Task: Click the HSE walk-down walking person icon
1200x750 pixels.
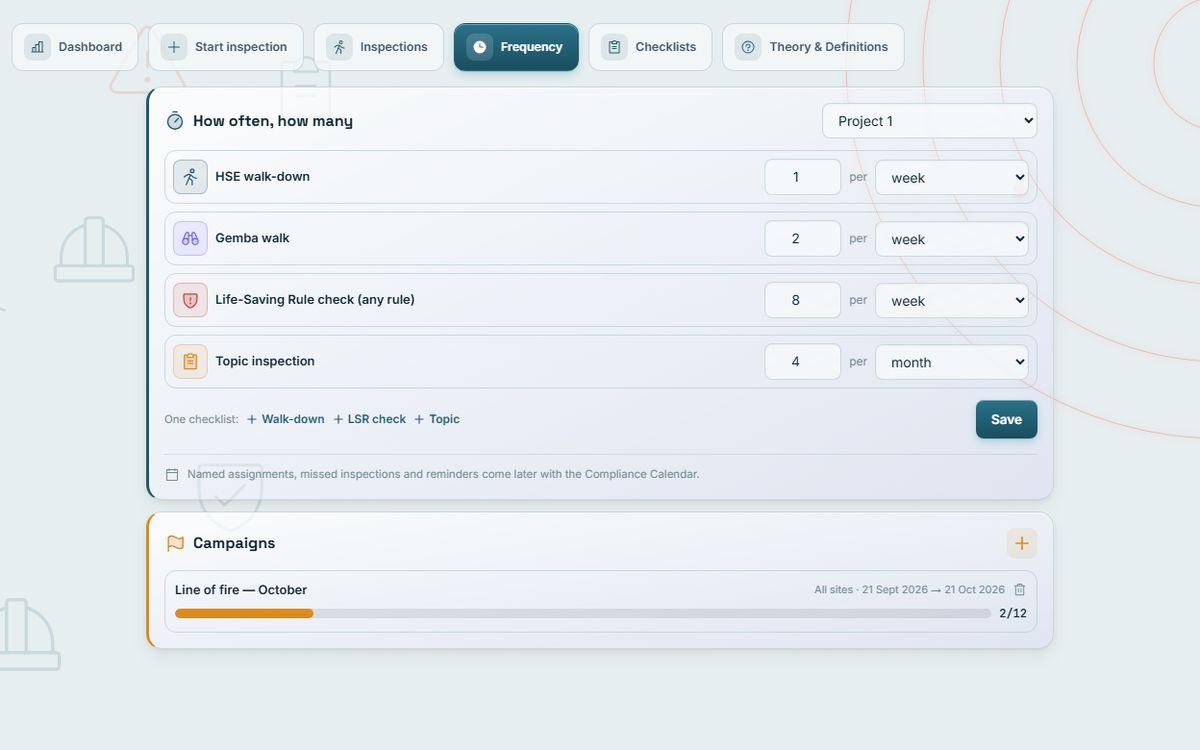Action: click(x=190, y=177)
